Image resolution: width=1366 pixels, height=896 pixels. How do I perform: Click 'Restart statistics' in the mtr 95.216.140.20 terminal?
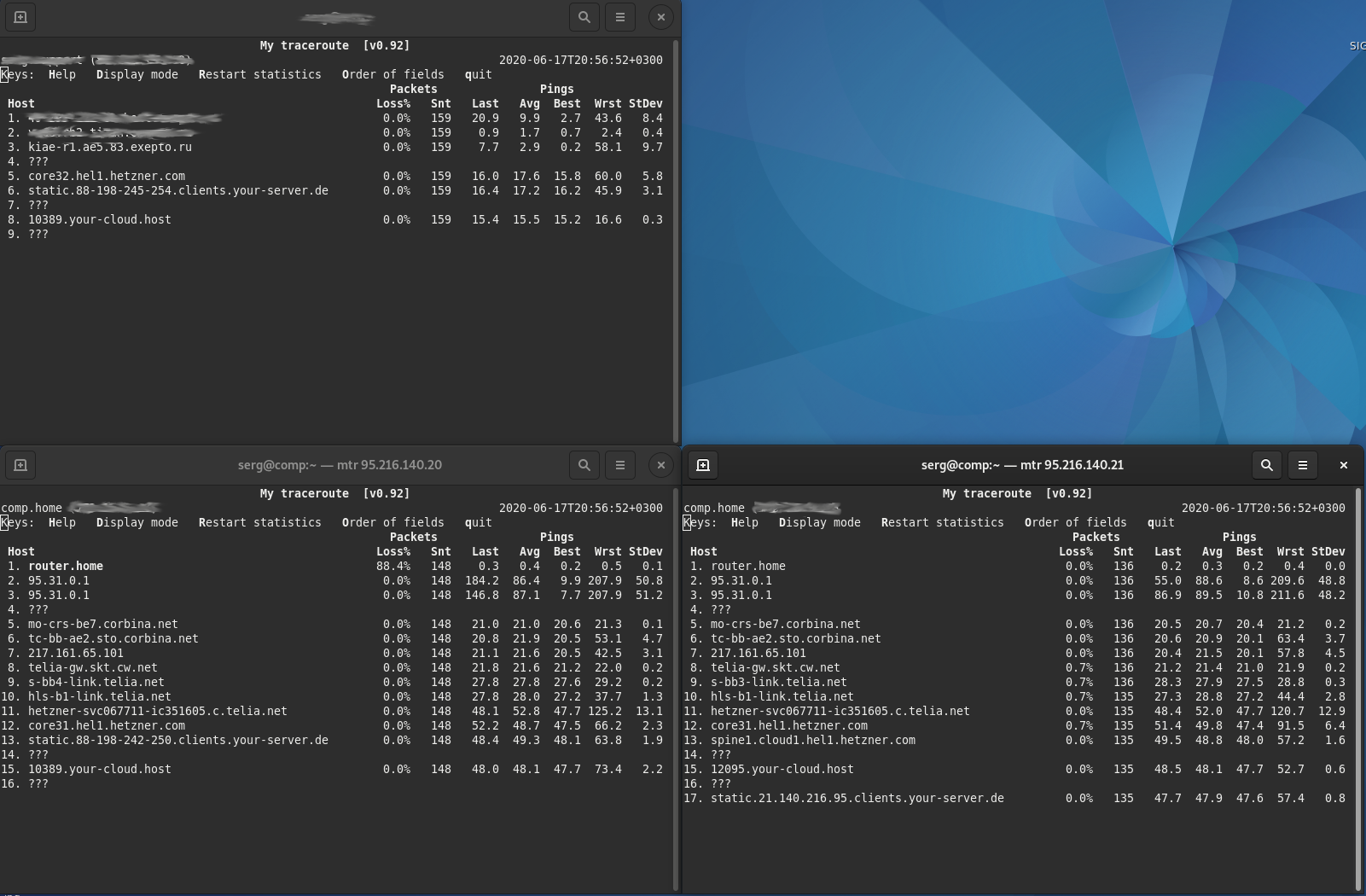pos(260,522)
